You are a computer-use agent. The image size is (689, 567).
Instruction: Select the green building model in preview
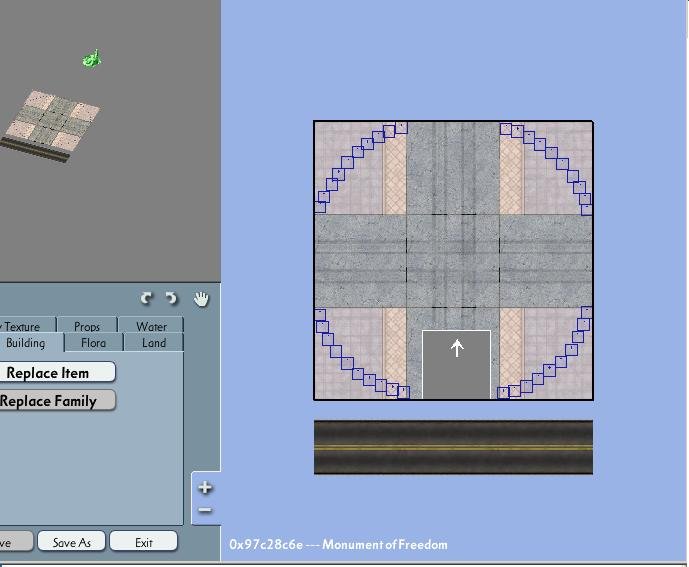pos(92,59)
